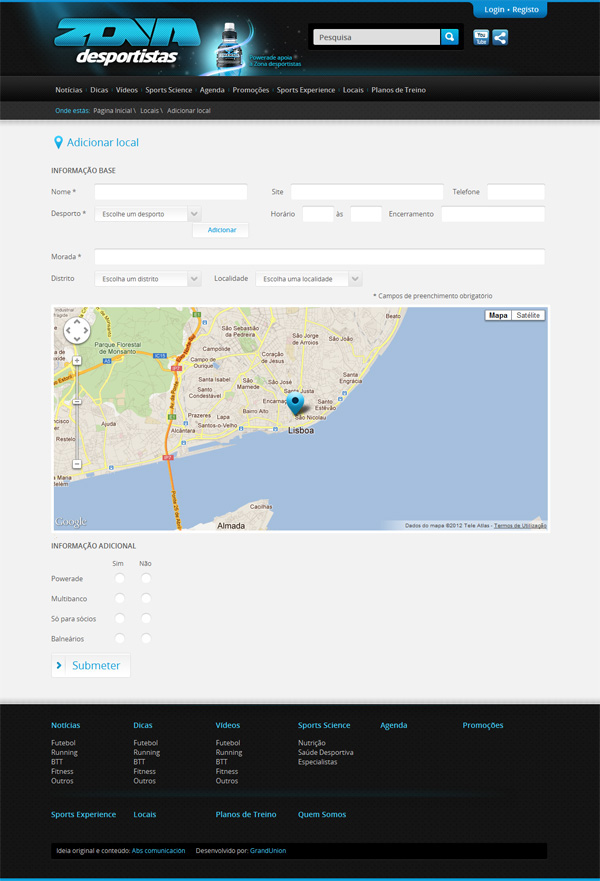Switch map to Satélite view

pos(528,315)
